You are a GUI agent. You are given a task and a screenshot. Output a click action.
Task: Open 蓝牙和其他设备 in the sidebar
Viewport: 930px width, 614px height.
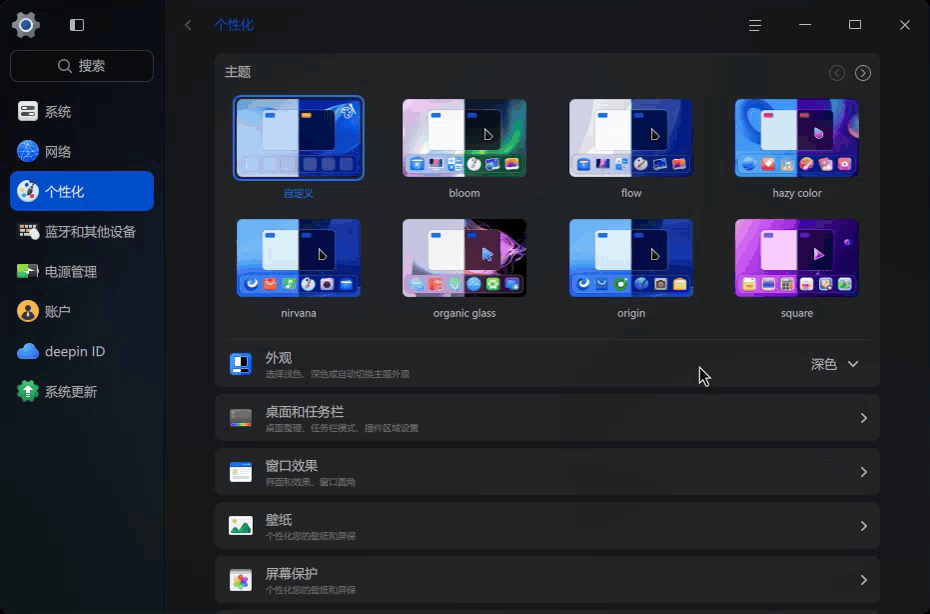[x=82, y=231]
